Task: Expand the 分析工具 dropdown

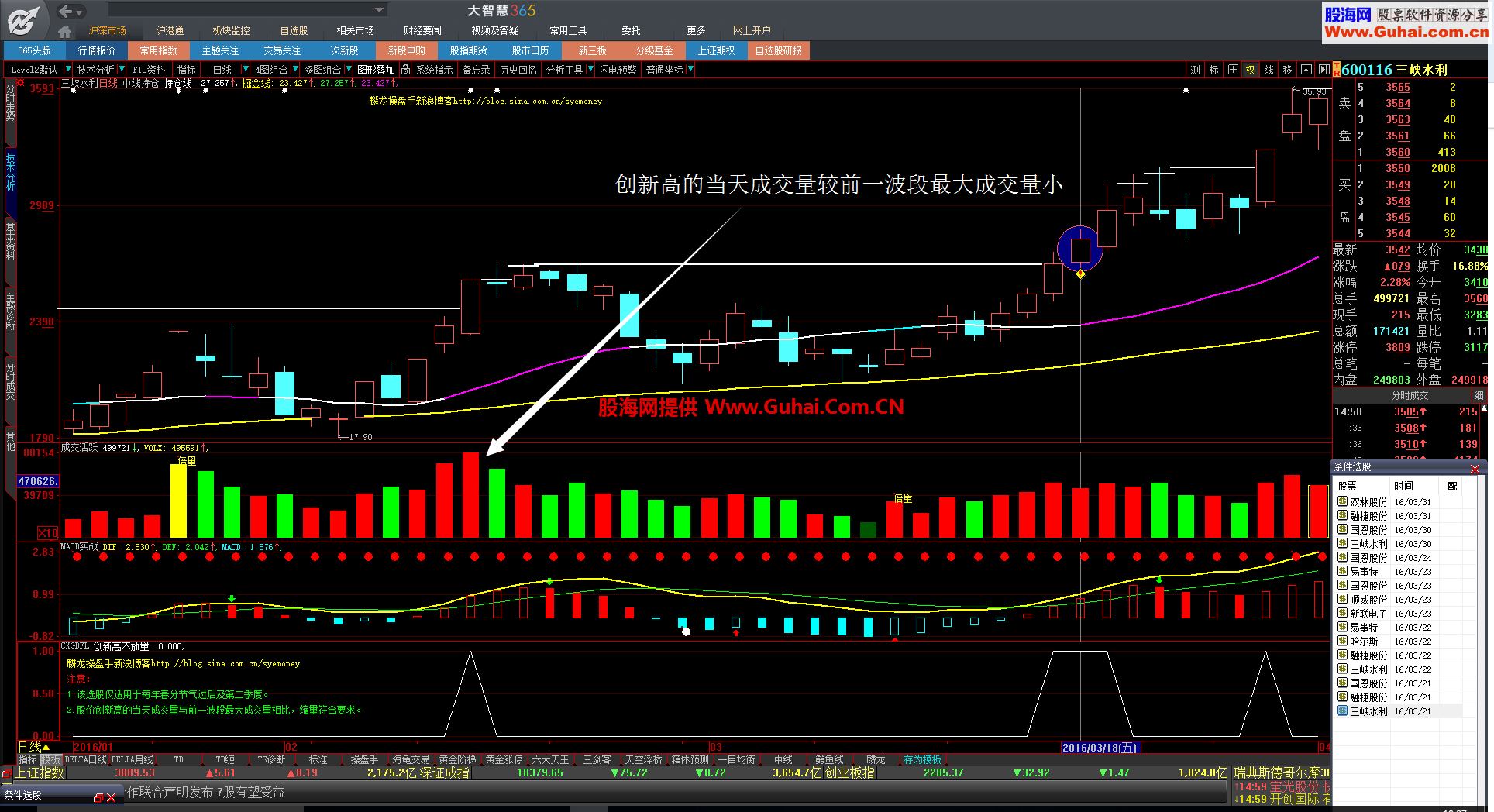Action: [590, 70]
